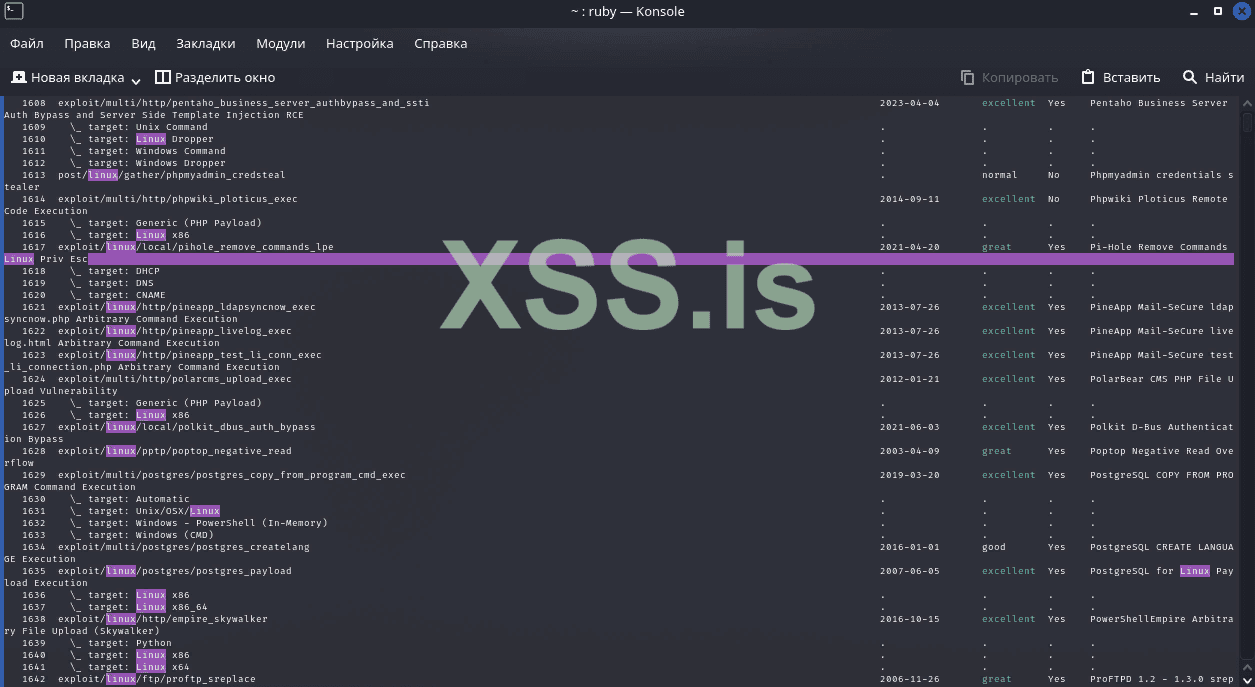Click the disclosure date 2003-04-09
The height and width of the screenshot is (687, 1255).
[910, 451]
